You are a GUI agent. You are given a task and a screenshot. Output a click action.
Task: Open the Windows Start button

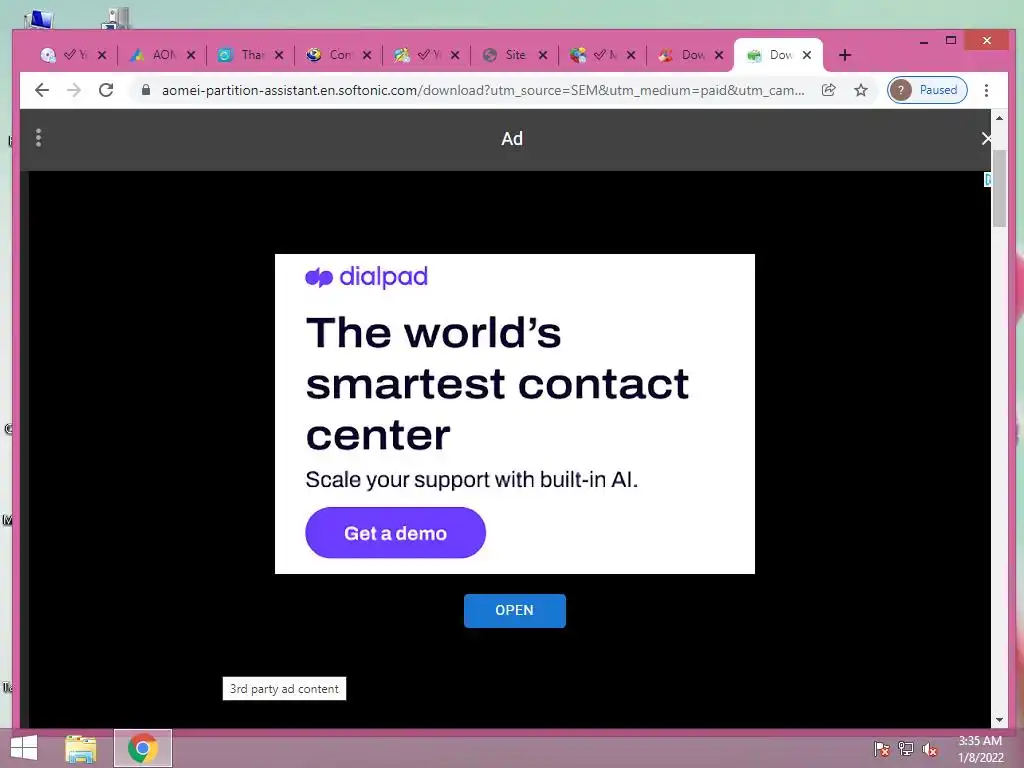coord(24,748)
